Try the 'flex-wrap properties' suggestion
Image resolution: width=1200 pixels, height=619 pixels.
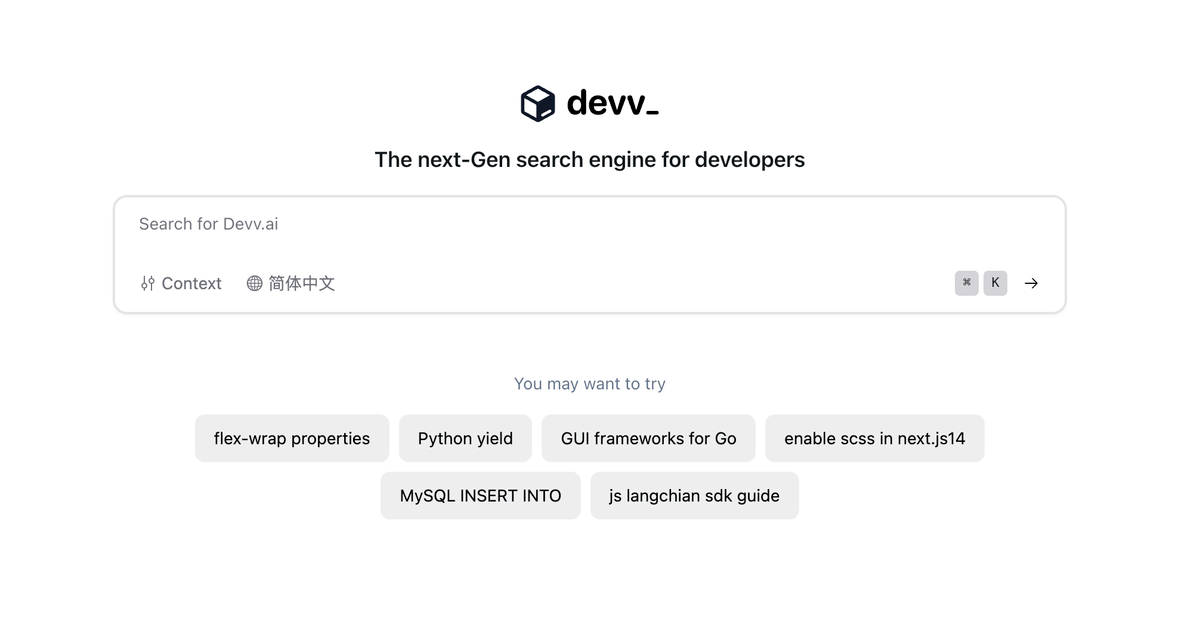click(x=292, y=438)
